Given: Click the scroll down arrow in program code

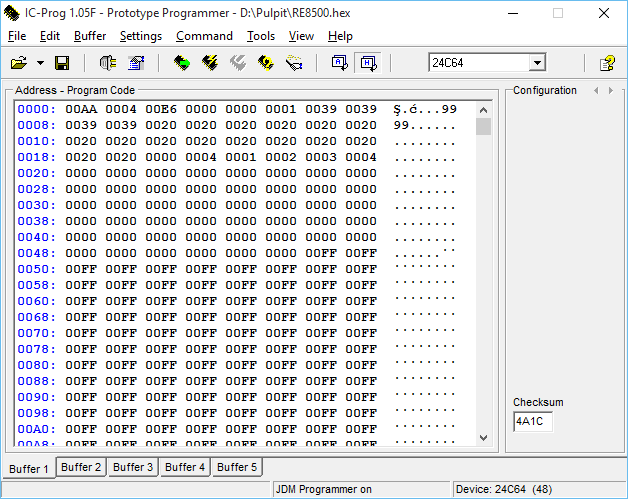Looking at the screenshot, I should point(483,437).
